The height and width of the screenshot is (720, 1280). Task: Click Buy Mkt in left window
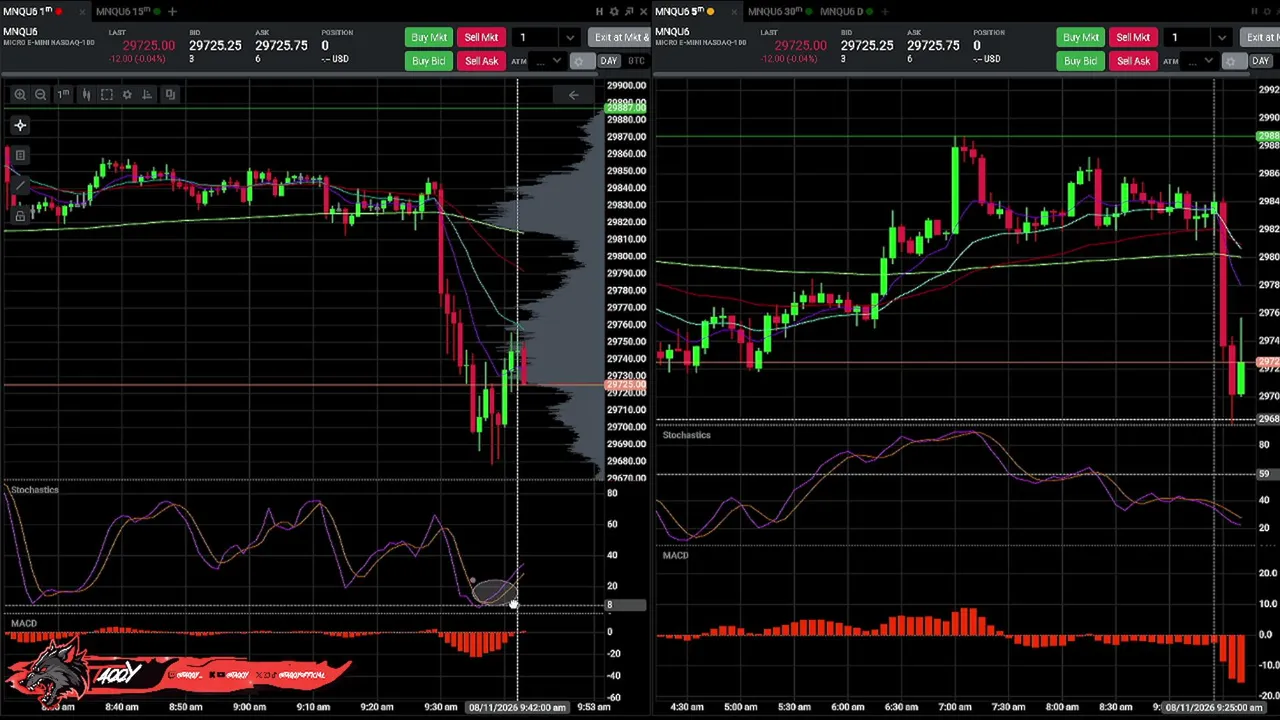tap(428, 38)
